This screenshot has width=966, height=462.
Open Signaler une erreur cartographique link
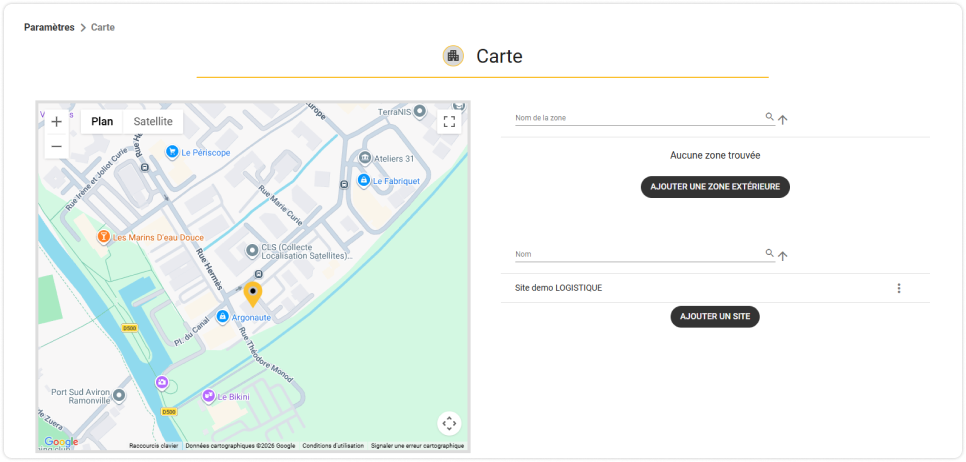coord(417,446)
